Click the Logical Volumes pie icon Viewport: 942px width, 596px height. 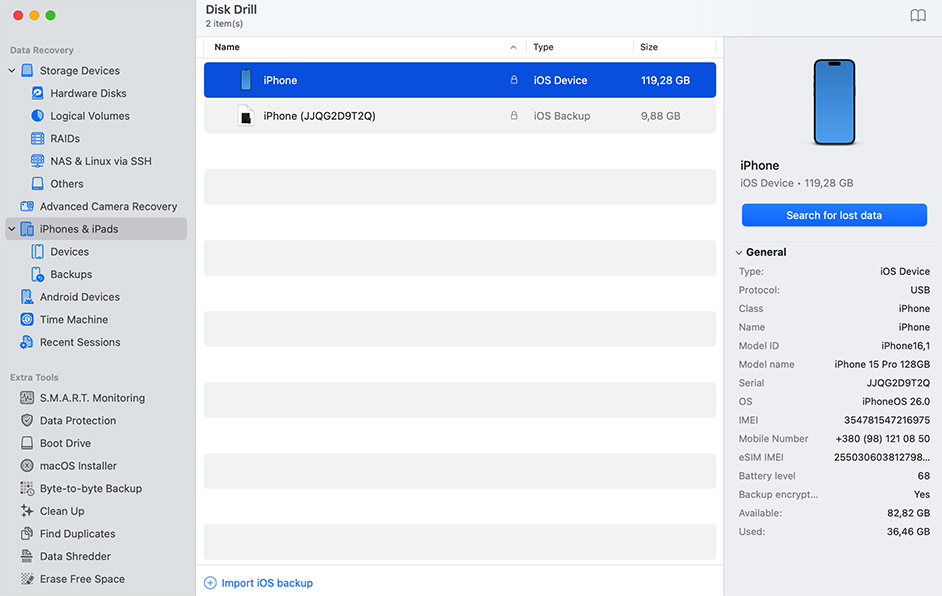37,115
